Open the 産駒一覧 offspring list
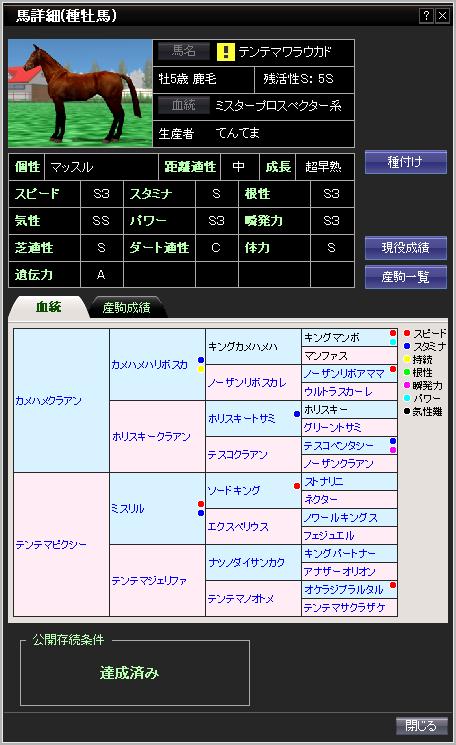The height and width of the screenshot is (745, 456). [x=406, y=277]
